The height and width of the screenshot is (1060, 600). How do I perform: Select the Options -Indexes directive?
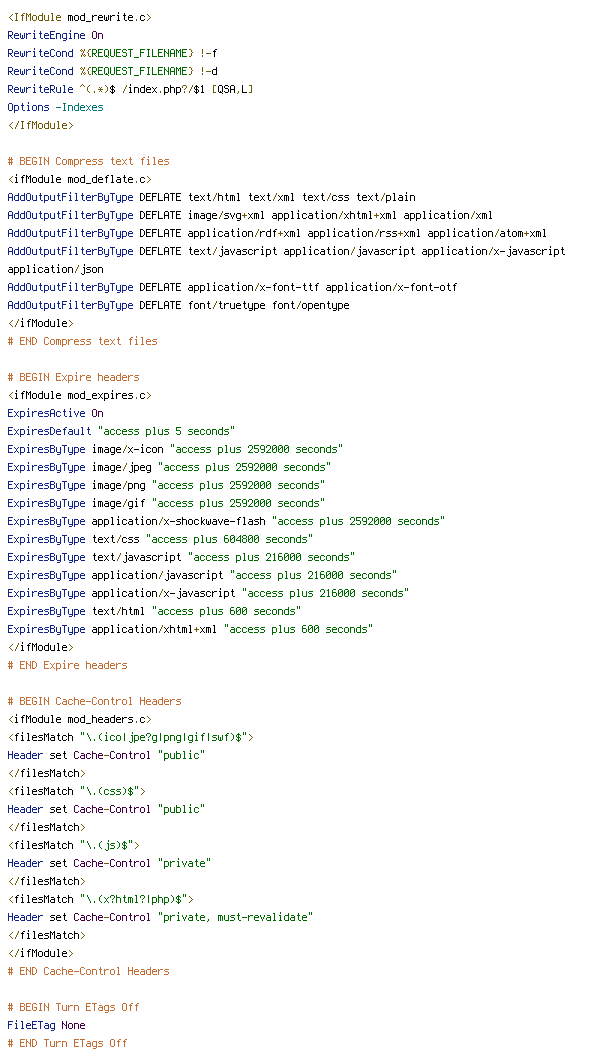pyautogui.click(x=55, y=107)
